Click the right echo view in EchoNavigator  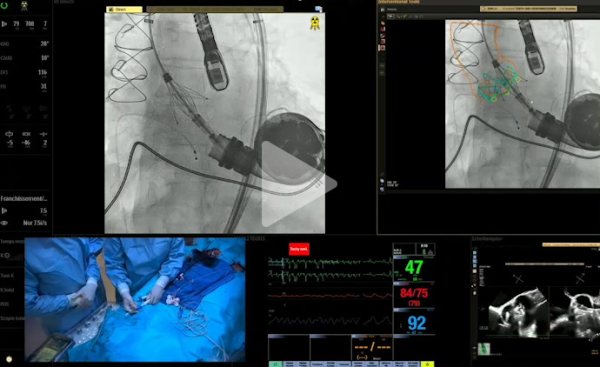575,313
